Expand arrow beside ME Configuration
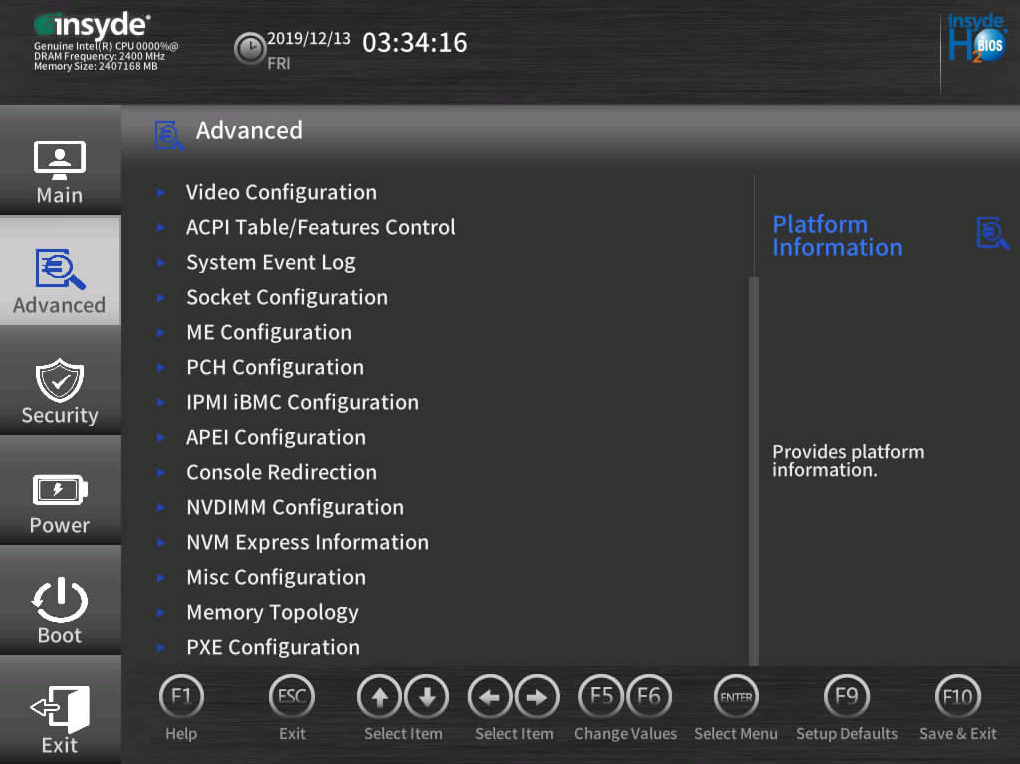 [x=161, y=333]
